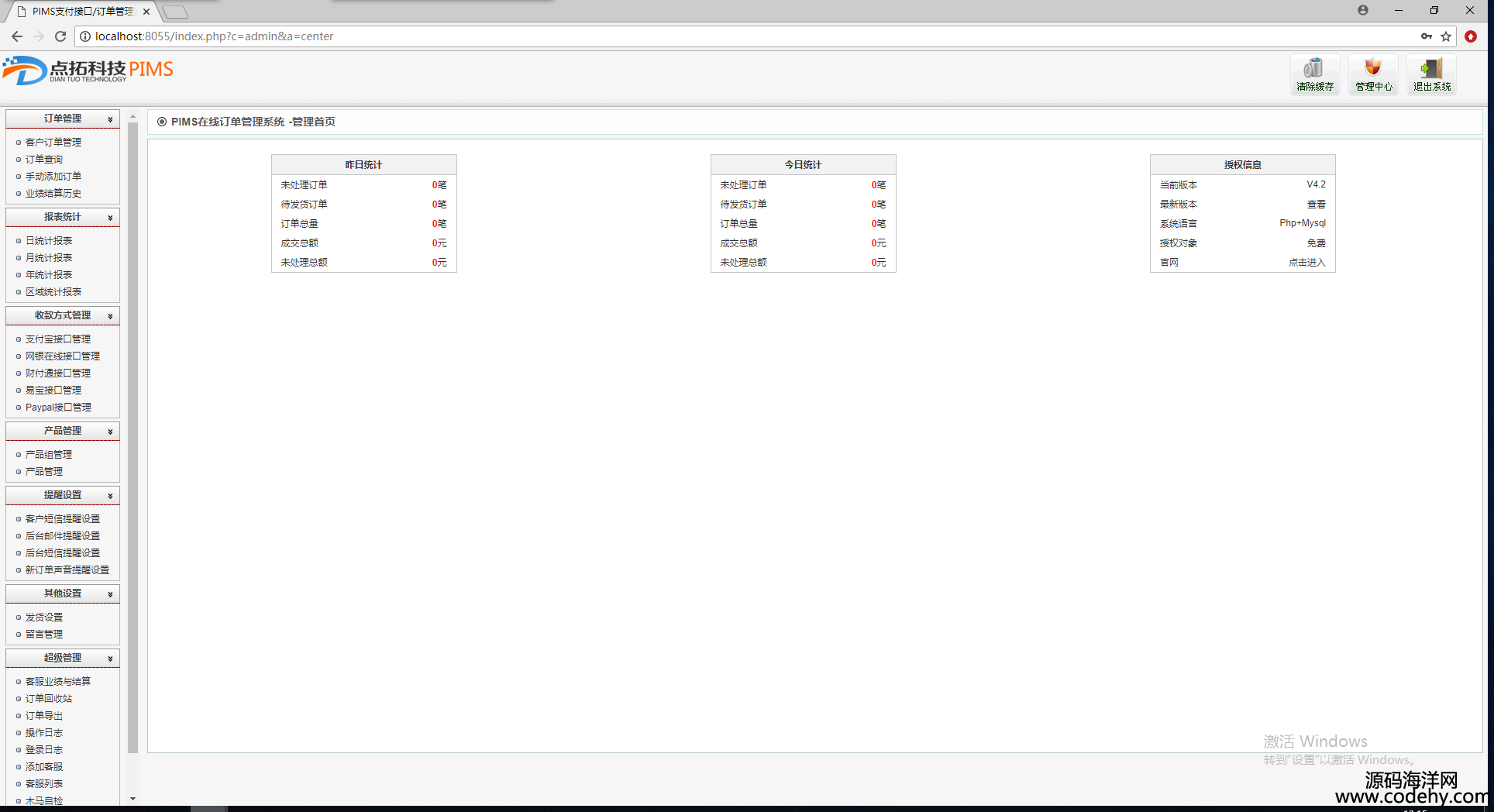1494x812 pixels.
Task: Toggle the 超级管理 section header
Action: pos(63,658)
